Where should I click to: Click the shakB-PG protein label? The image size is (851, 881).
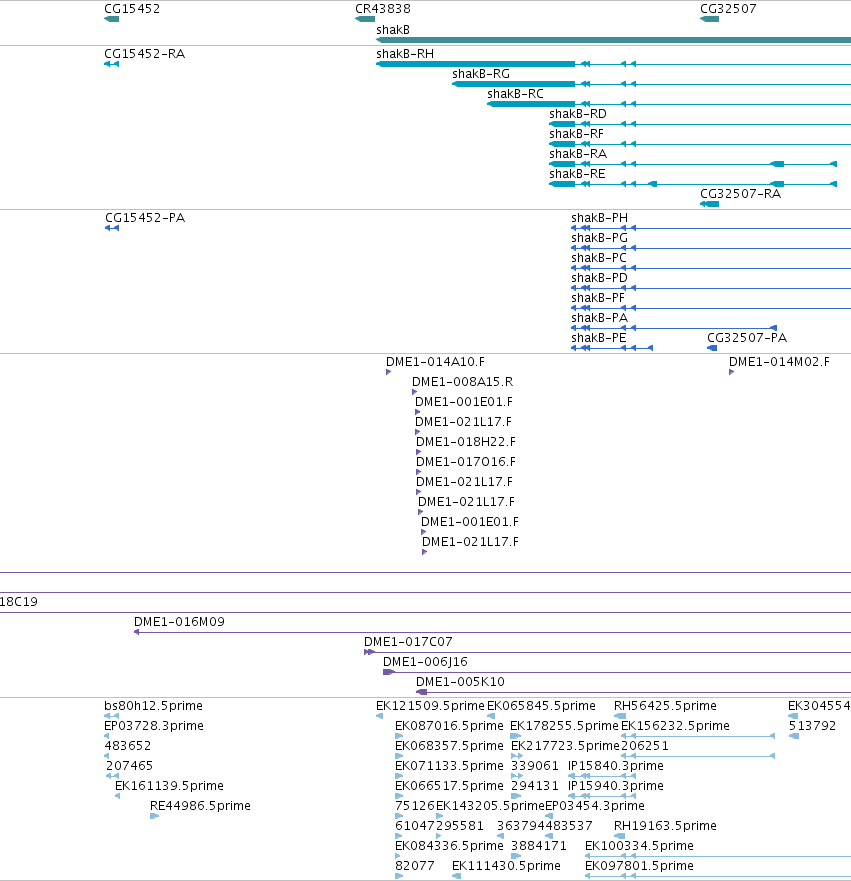599,238
